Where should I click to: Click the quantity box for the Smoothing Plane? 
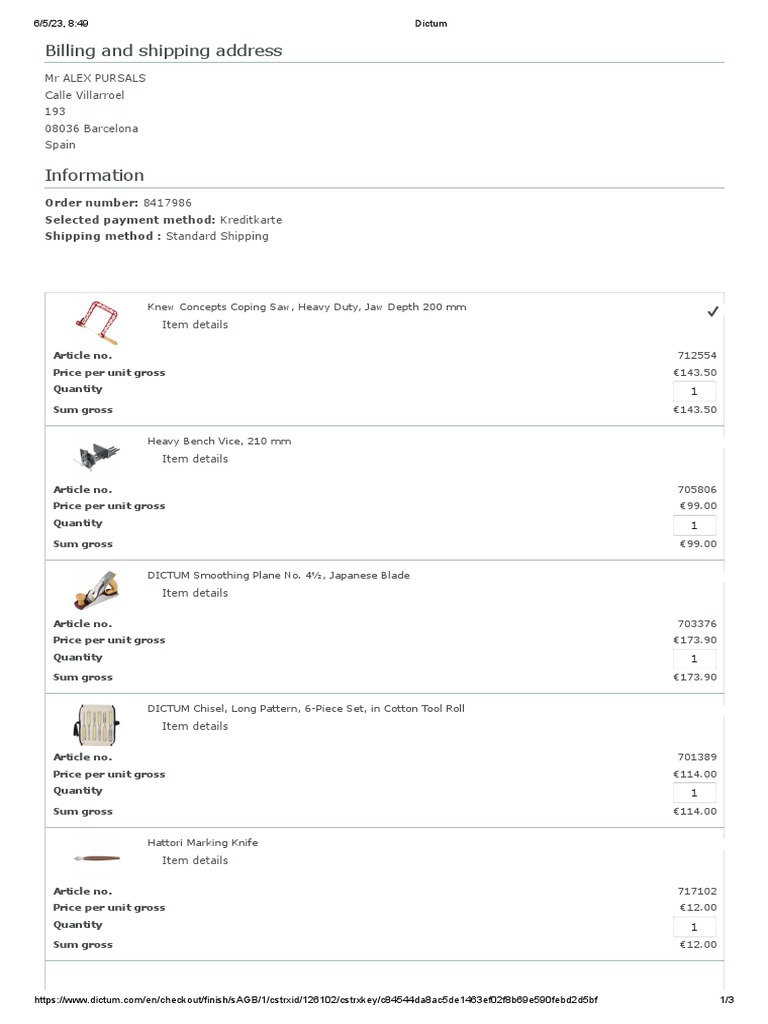click(694, 659)
